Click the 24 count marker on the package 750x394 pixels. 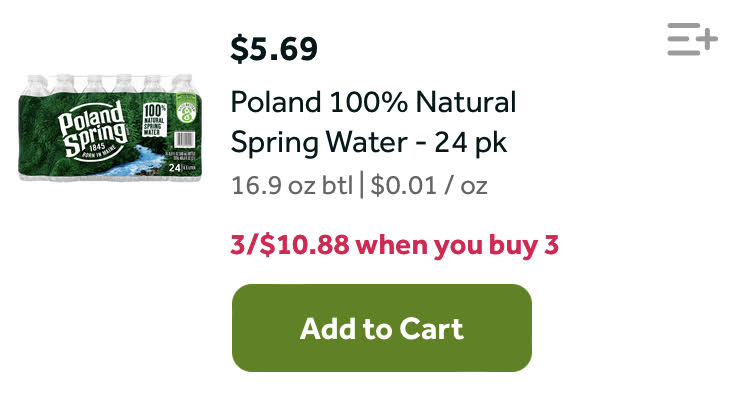[x=175, y=168]
